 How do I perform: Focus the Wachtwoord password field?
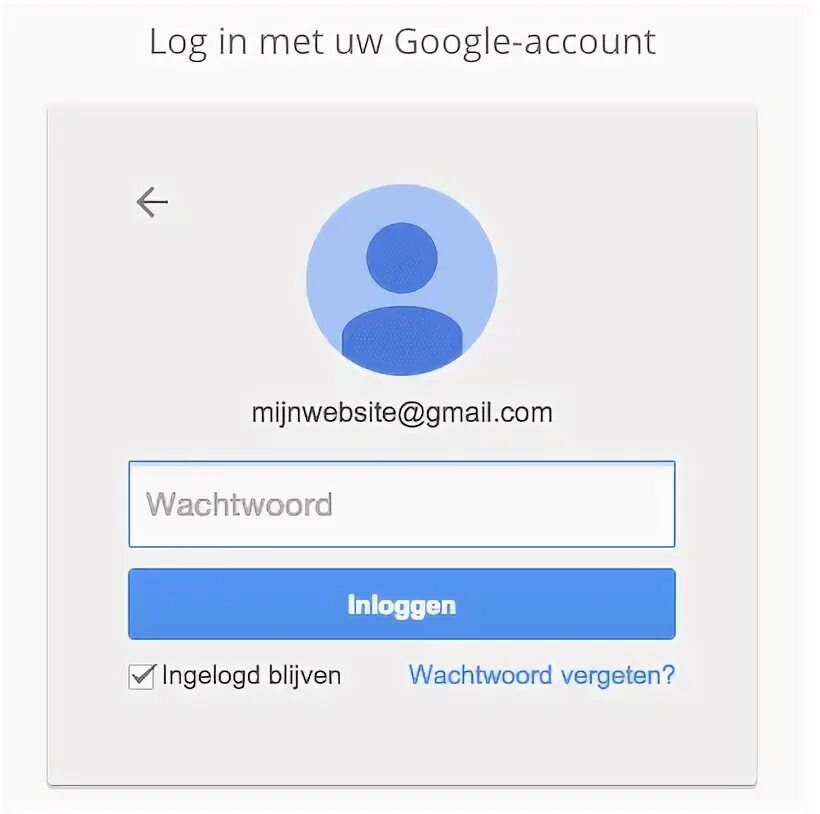402,505
